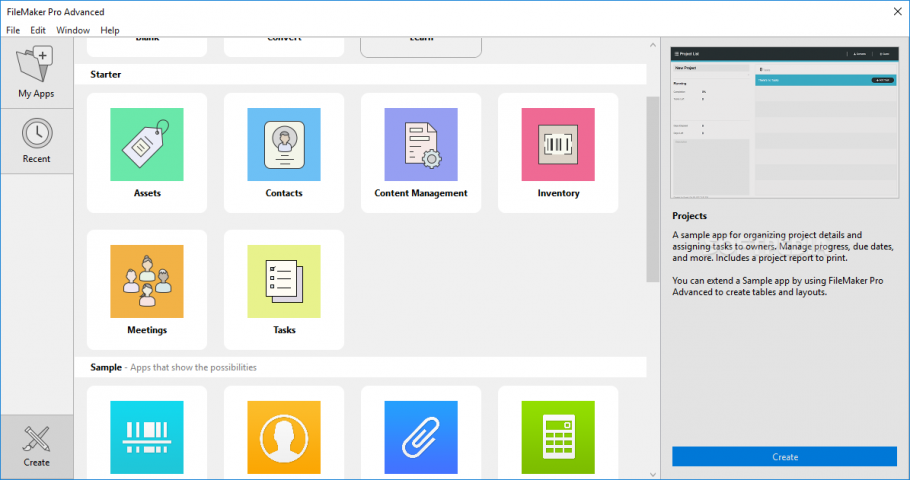
Task: Select the Contacts starter app
Action: [x=284, y=153]
